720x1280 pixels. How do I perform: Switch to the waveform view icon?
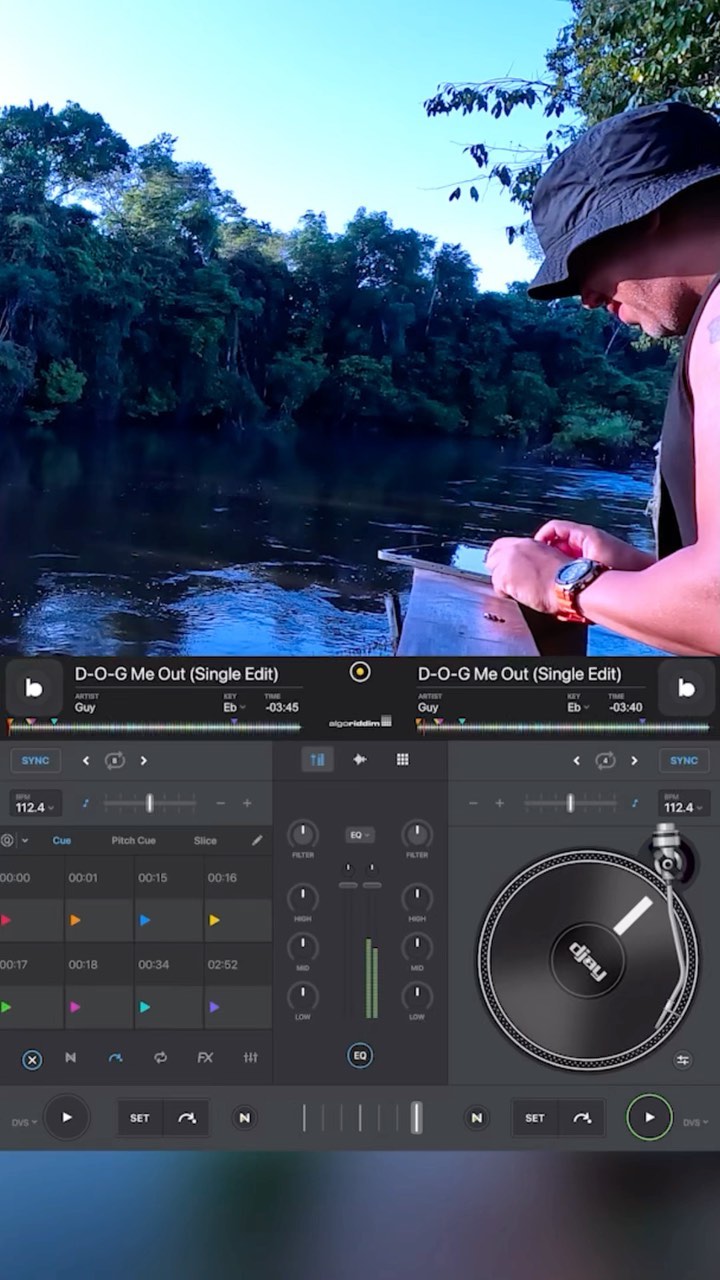point(360,760)
